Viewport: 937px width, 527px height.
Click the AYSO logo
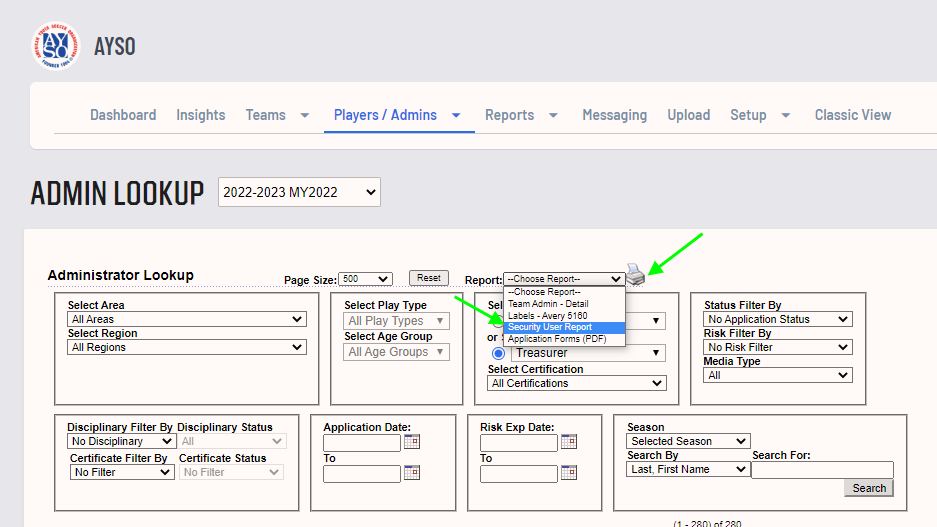(55, 46)
